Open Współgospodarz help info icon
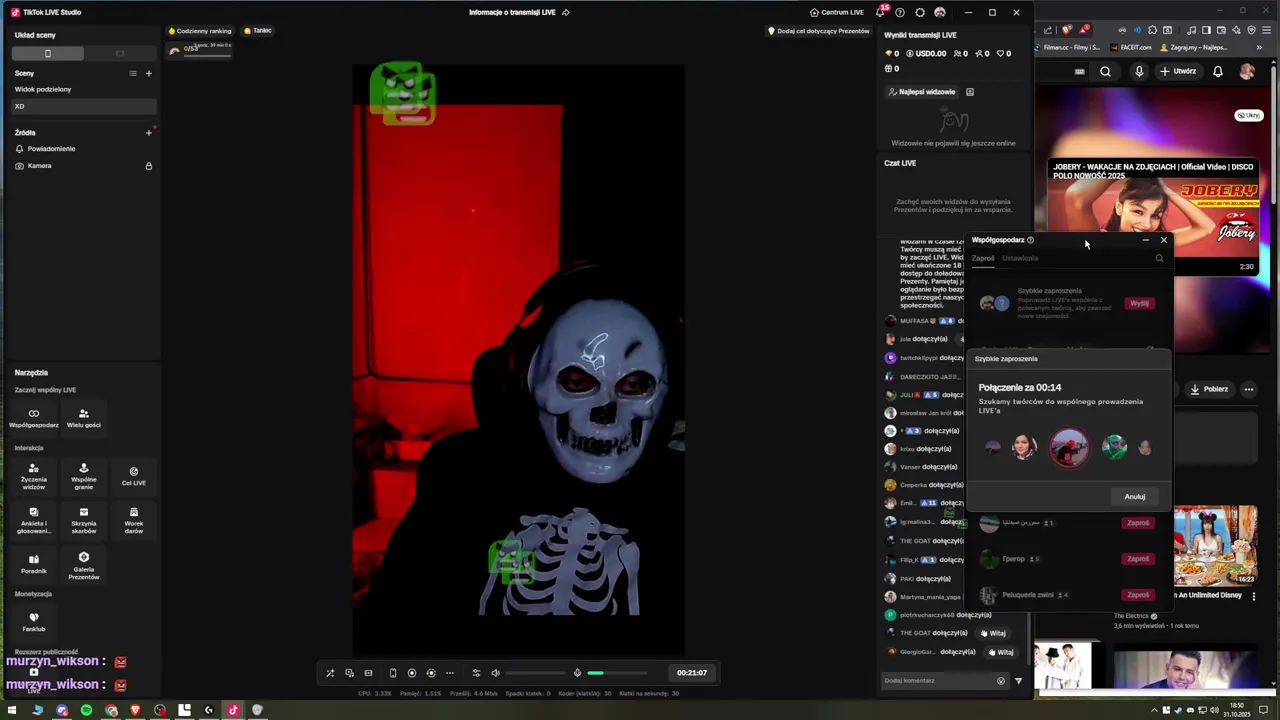 coord(1030,240)
